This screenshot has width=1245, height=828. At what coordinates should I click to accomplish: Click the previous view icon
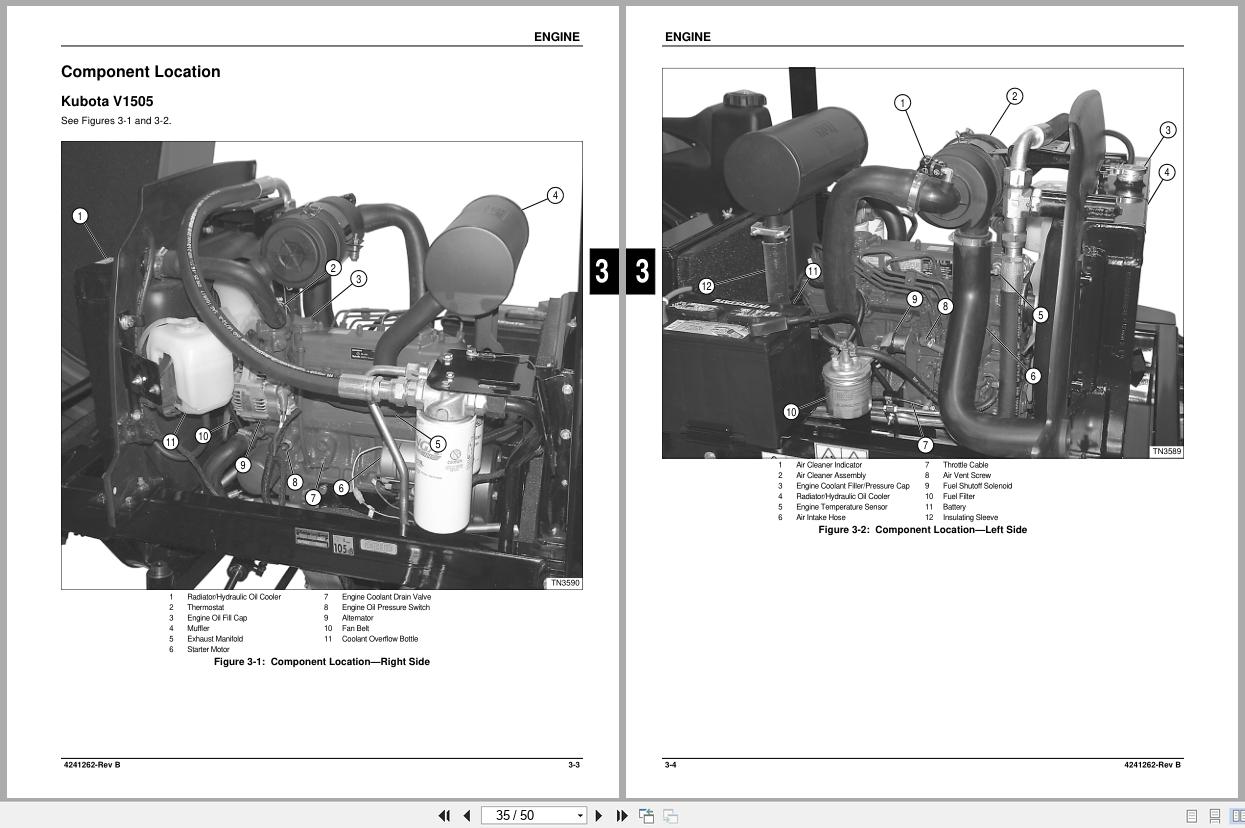pos(647,816)
